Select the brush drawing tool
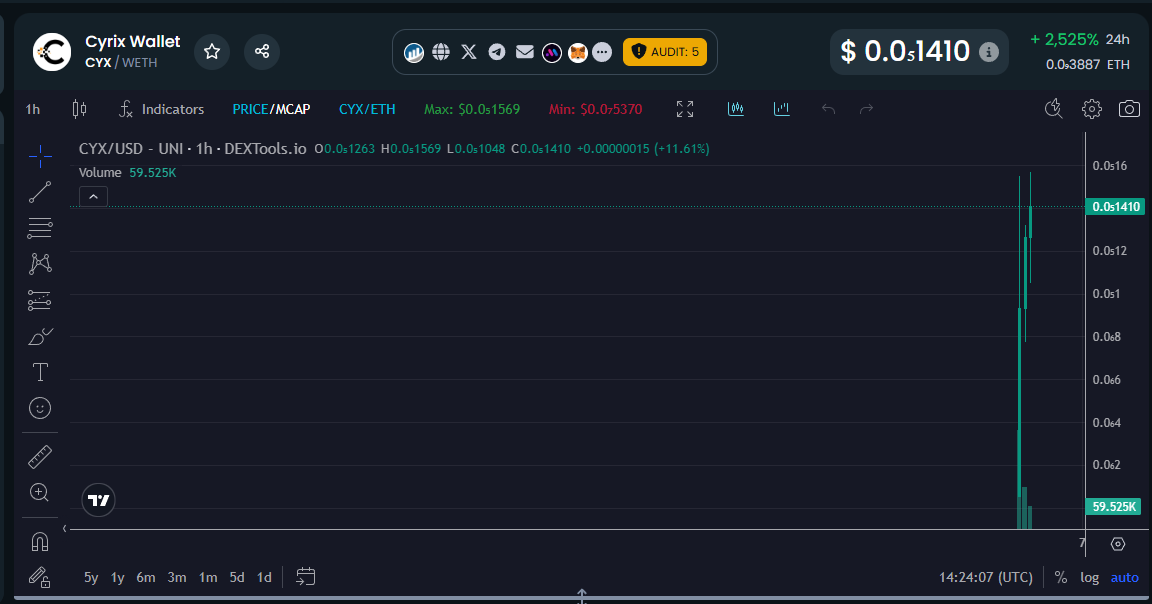 pos(40,337)
